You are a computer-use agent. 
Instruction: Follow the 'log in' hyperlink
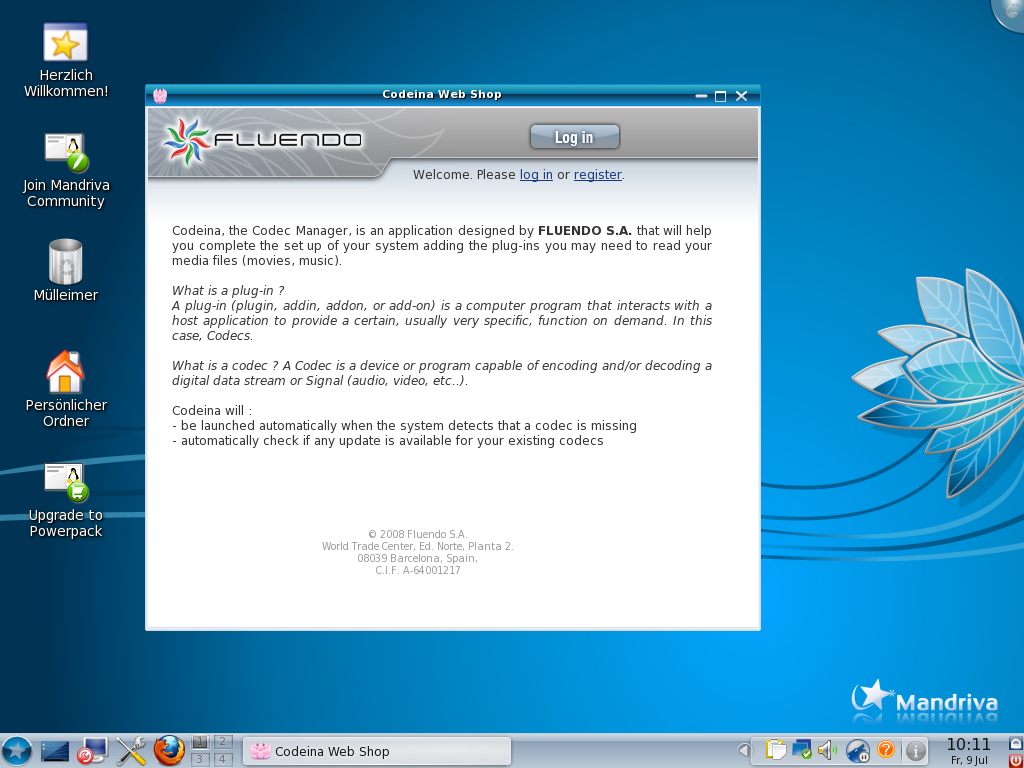click(536, 175)
